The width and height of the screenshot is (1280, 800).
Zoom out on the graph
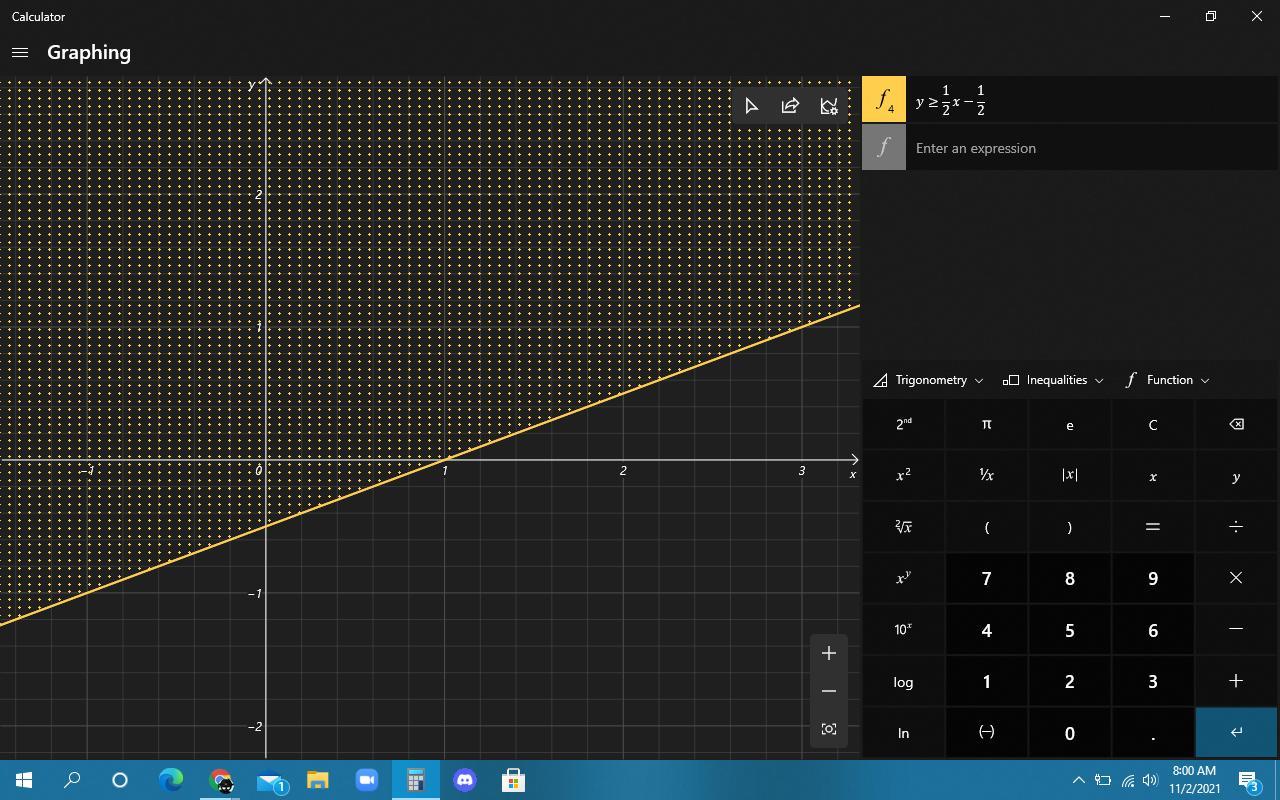tap(829, 691)
